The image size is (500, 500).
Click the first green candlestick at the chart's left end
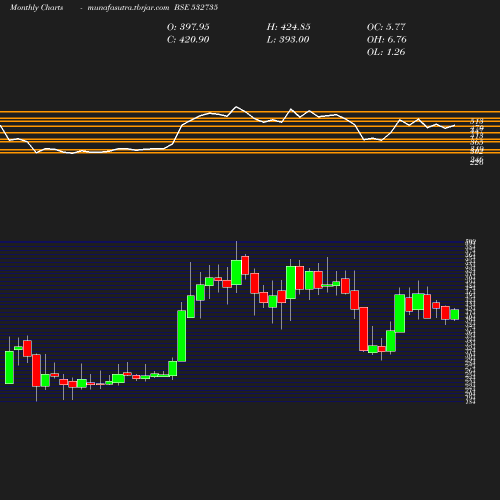pyautogui.click(x=9, y=367)
